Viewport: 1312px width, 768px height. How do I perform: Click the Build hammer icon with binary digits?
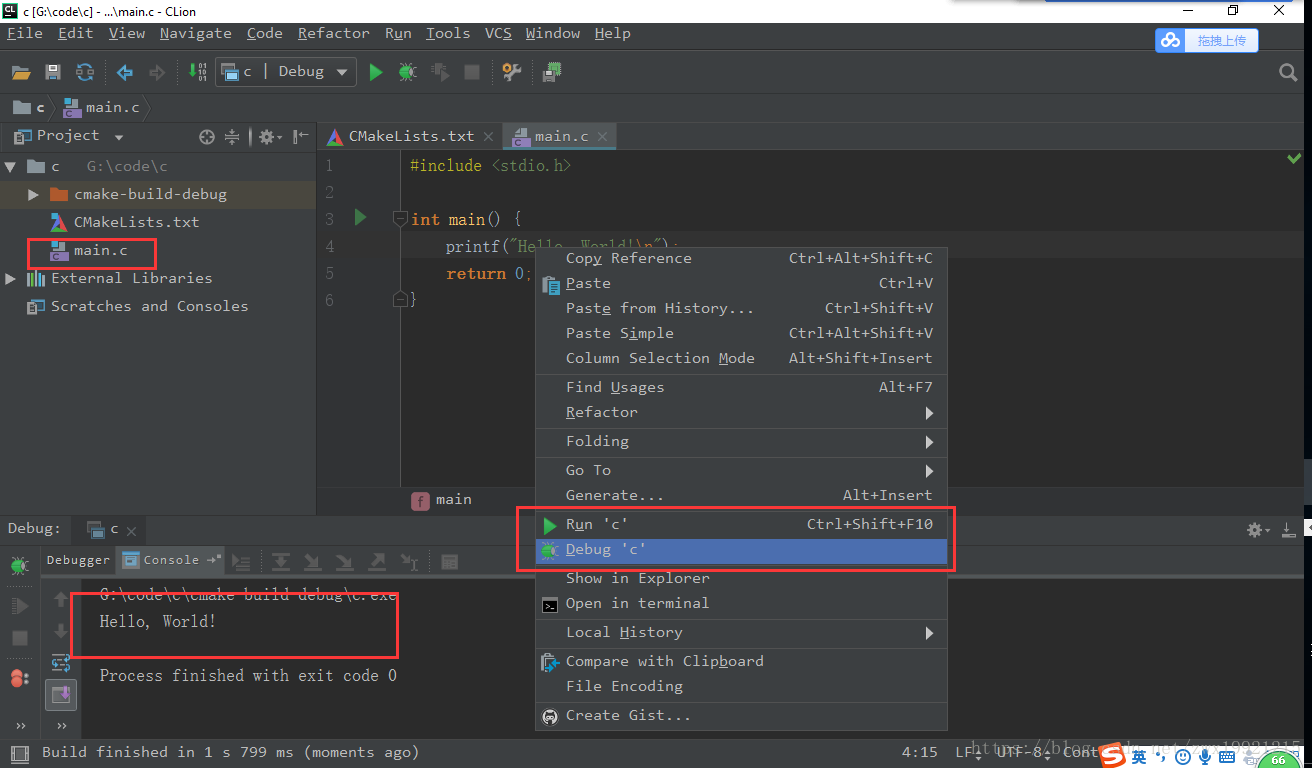[197, 72]
